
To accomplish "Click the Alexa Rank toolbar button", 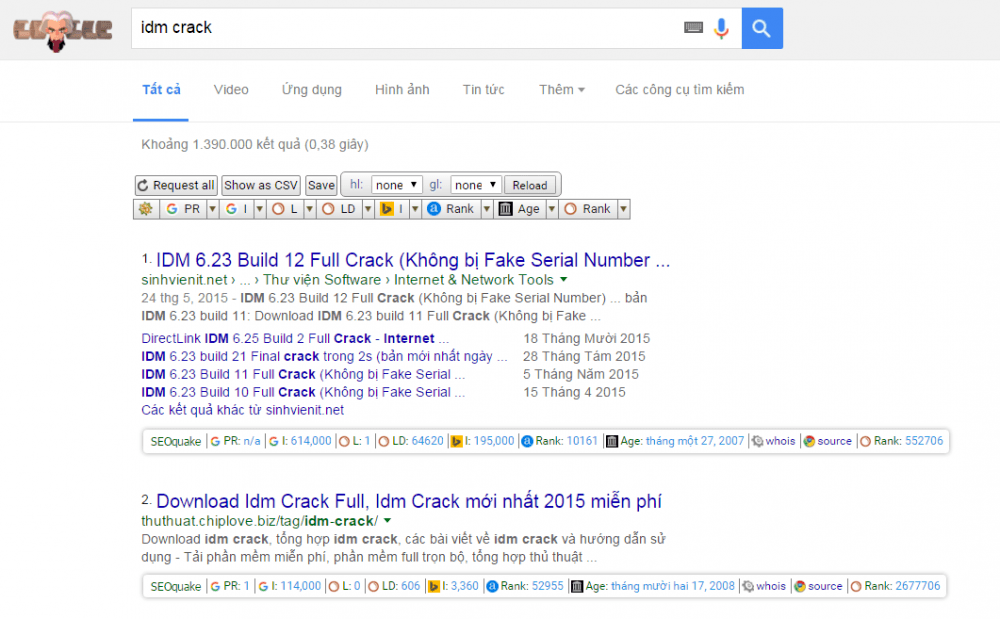I will click(x=451, y=208).
